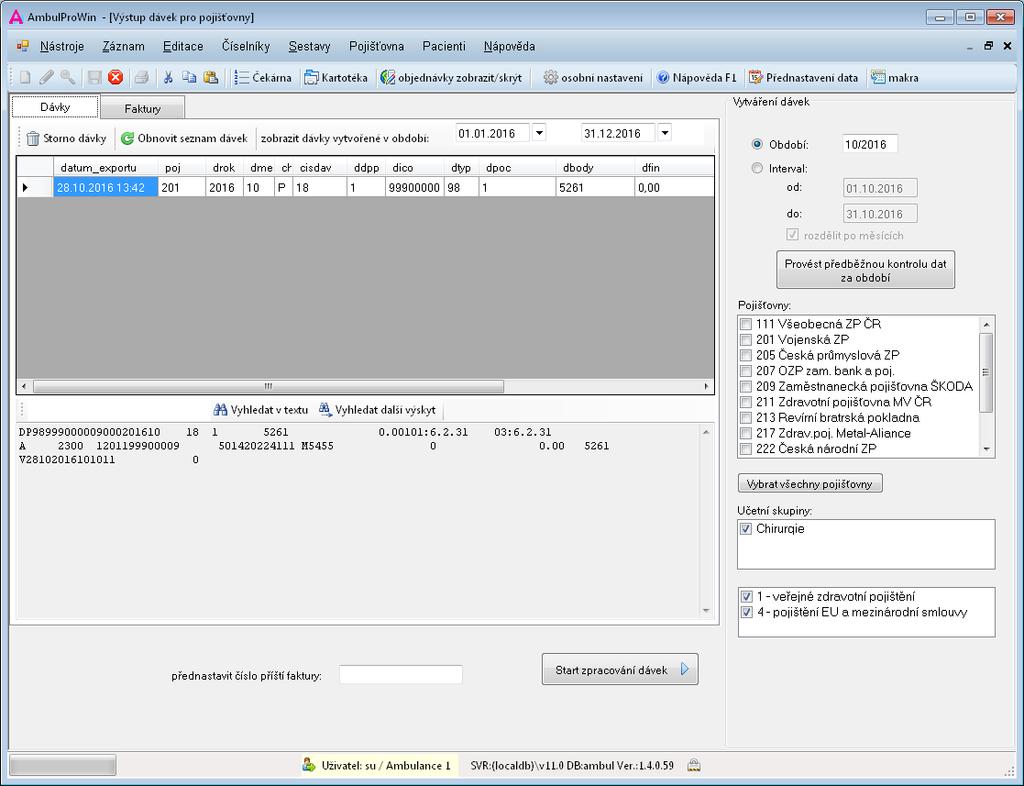The image size is (1024, 786).
Task: Open the Pacienti menu
Action: (444, 46)
